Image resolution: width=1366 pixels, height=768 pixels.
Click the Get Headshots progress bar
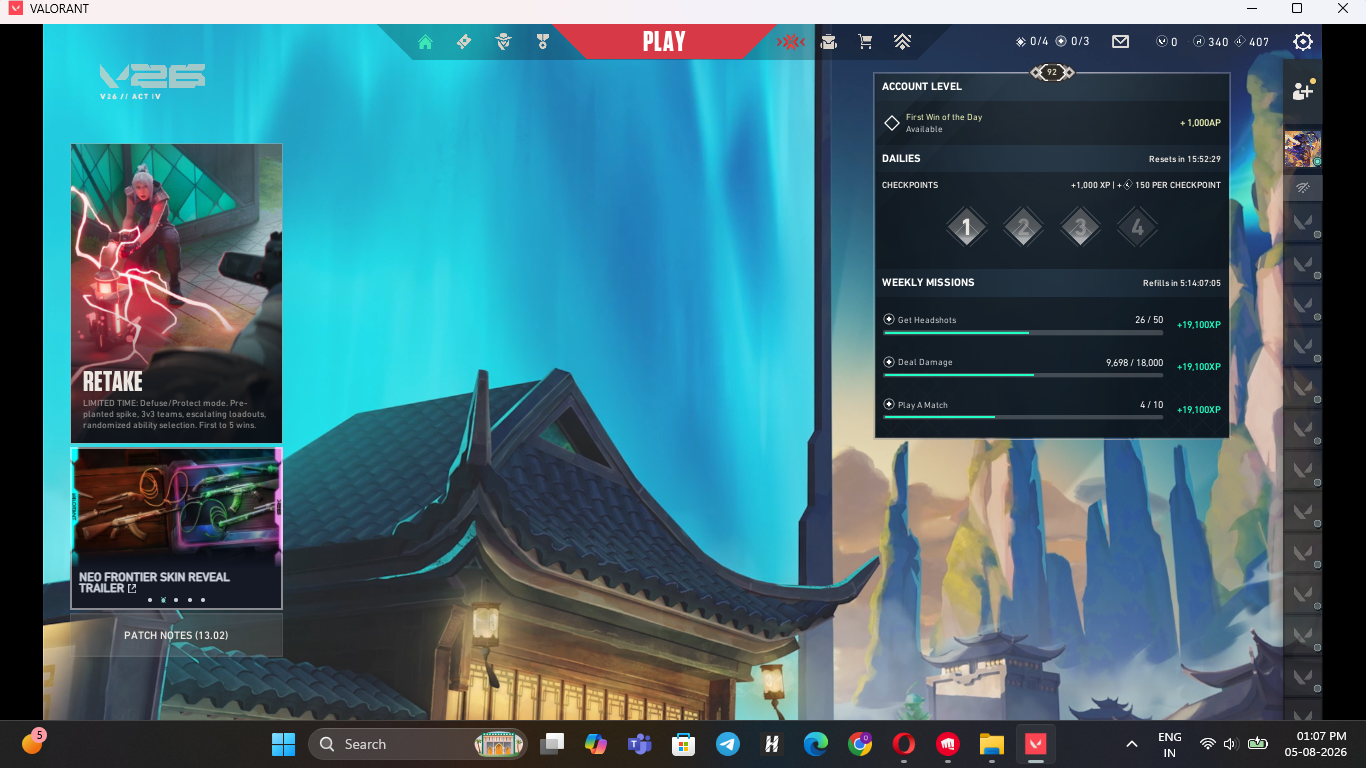point(1023,333)
